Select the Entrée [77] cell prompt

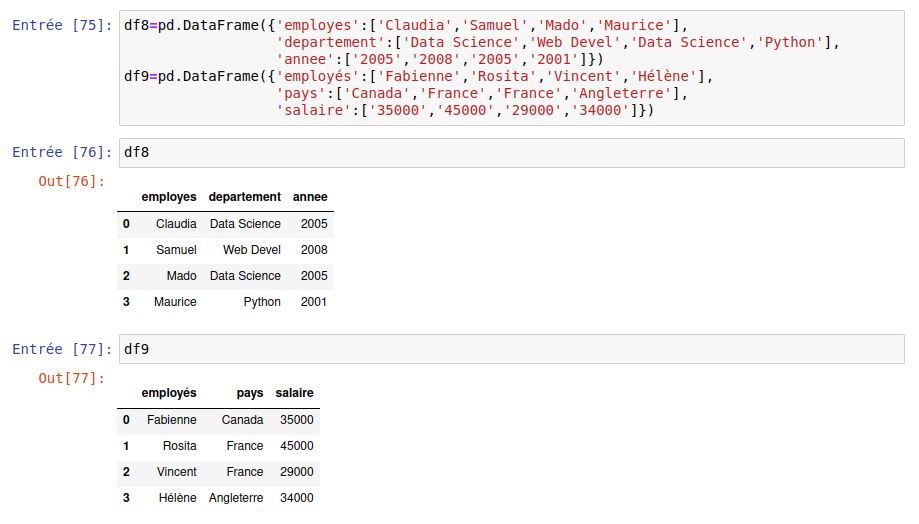tap(62, 349)
